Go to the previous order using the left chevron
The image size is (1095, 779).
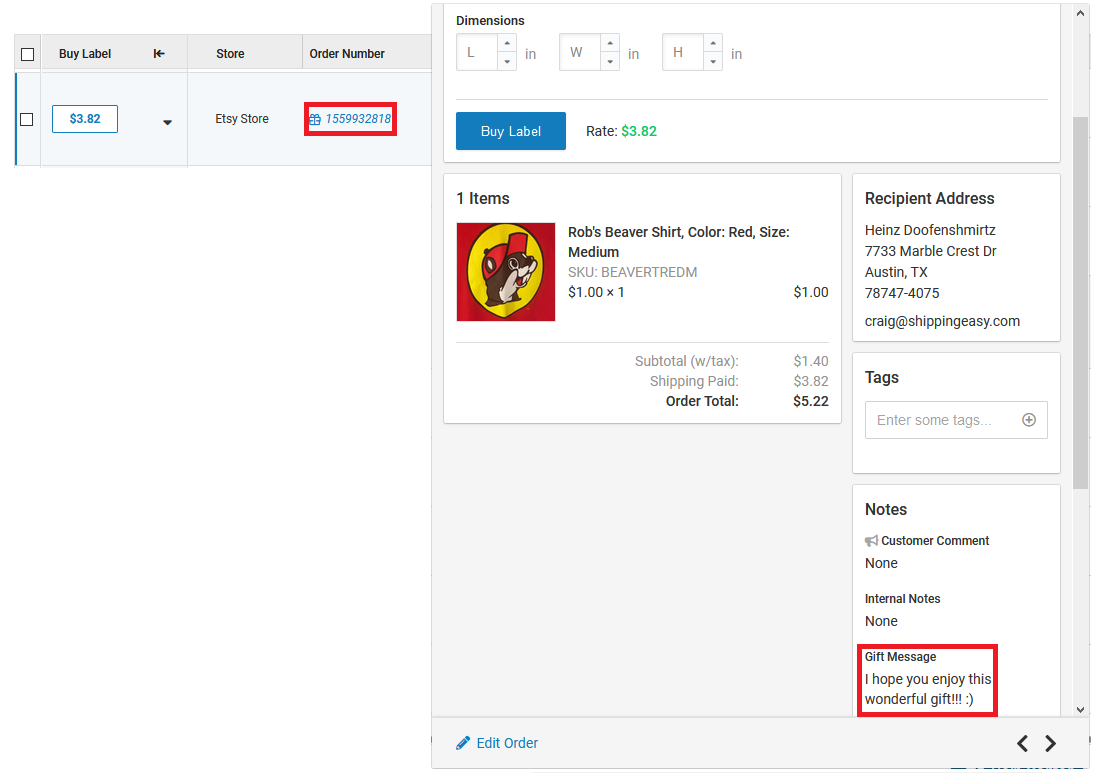tap(1022, 743)
